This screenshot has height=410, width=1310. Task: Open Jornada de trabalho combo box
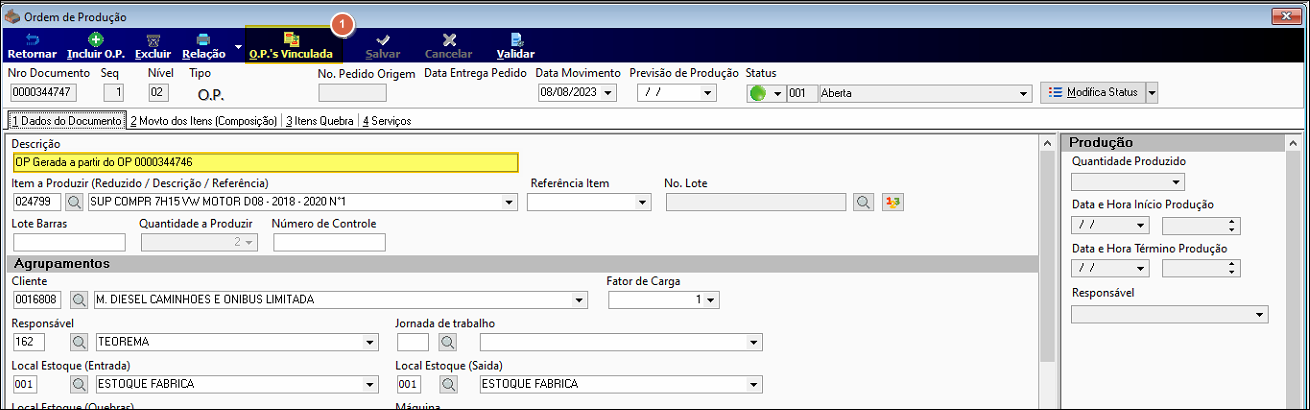[754, 342]
